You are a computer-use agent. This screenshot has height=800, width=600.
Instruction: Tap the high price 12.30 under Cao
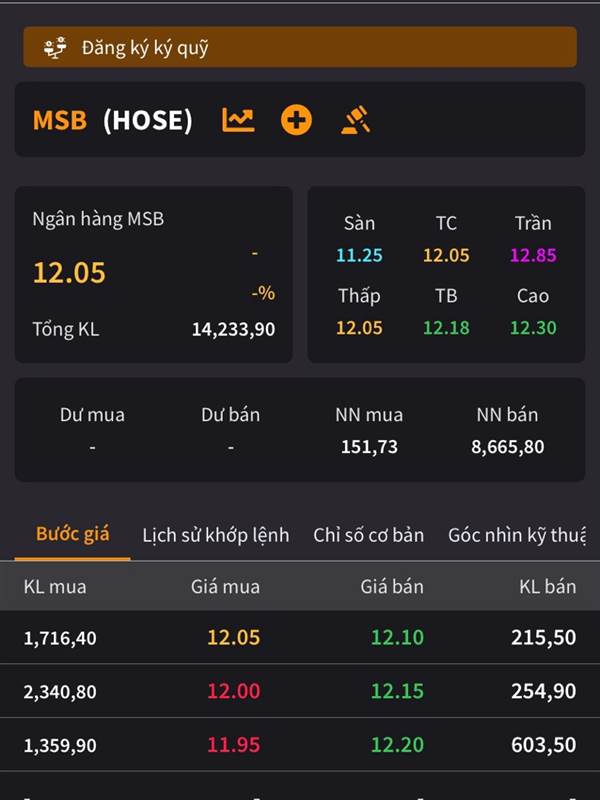[x=533, y=327]
